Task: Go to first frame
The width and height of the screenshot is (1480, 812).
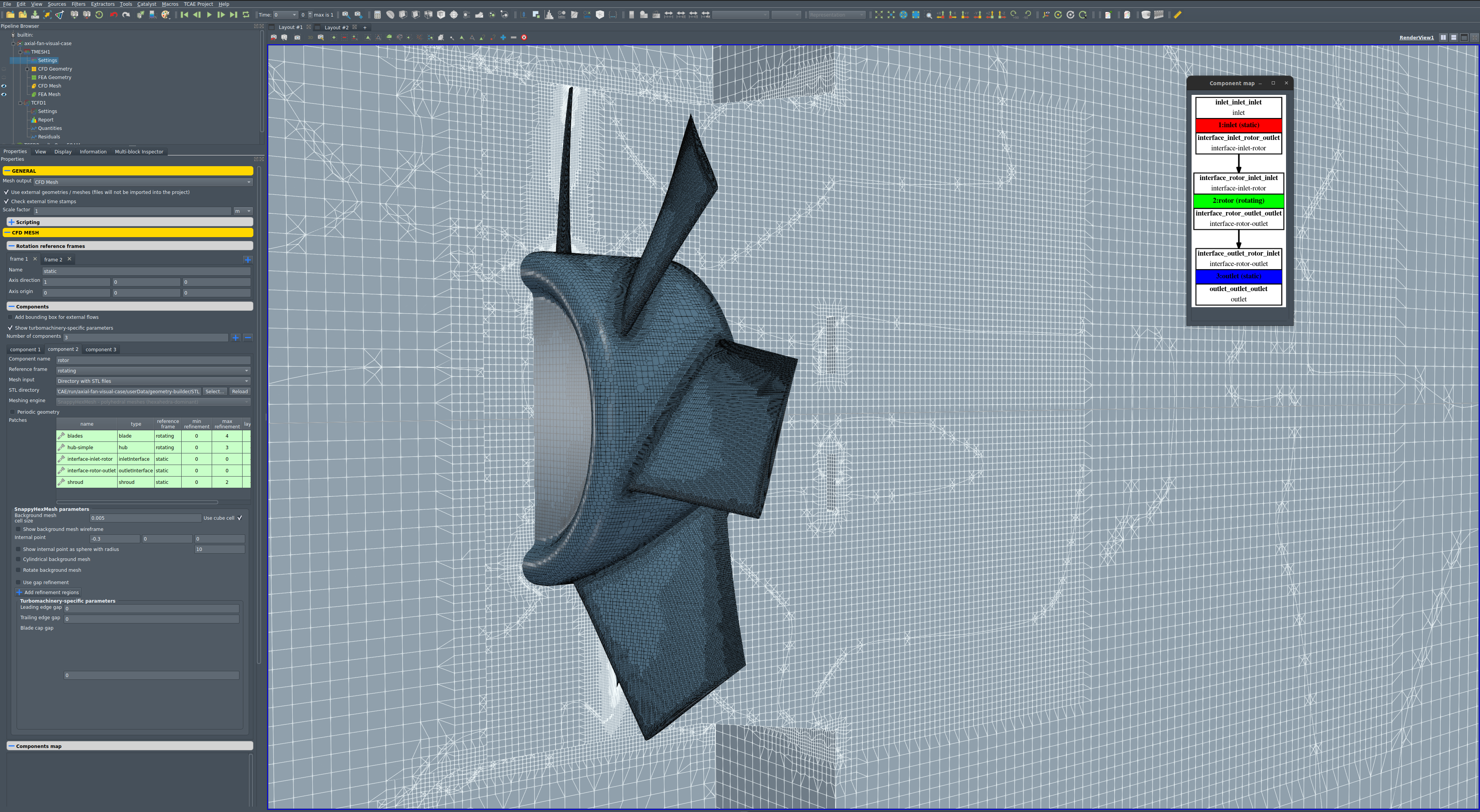Action: coord(184,15)
